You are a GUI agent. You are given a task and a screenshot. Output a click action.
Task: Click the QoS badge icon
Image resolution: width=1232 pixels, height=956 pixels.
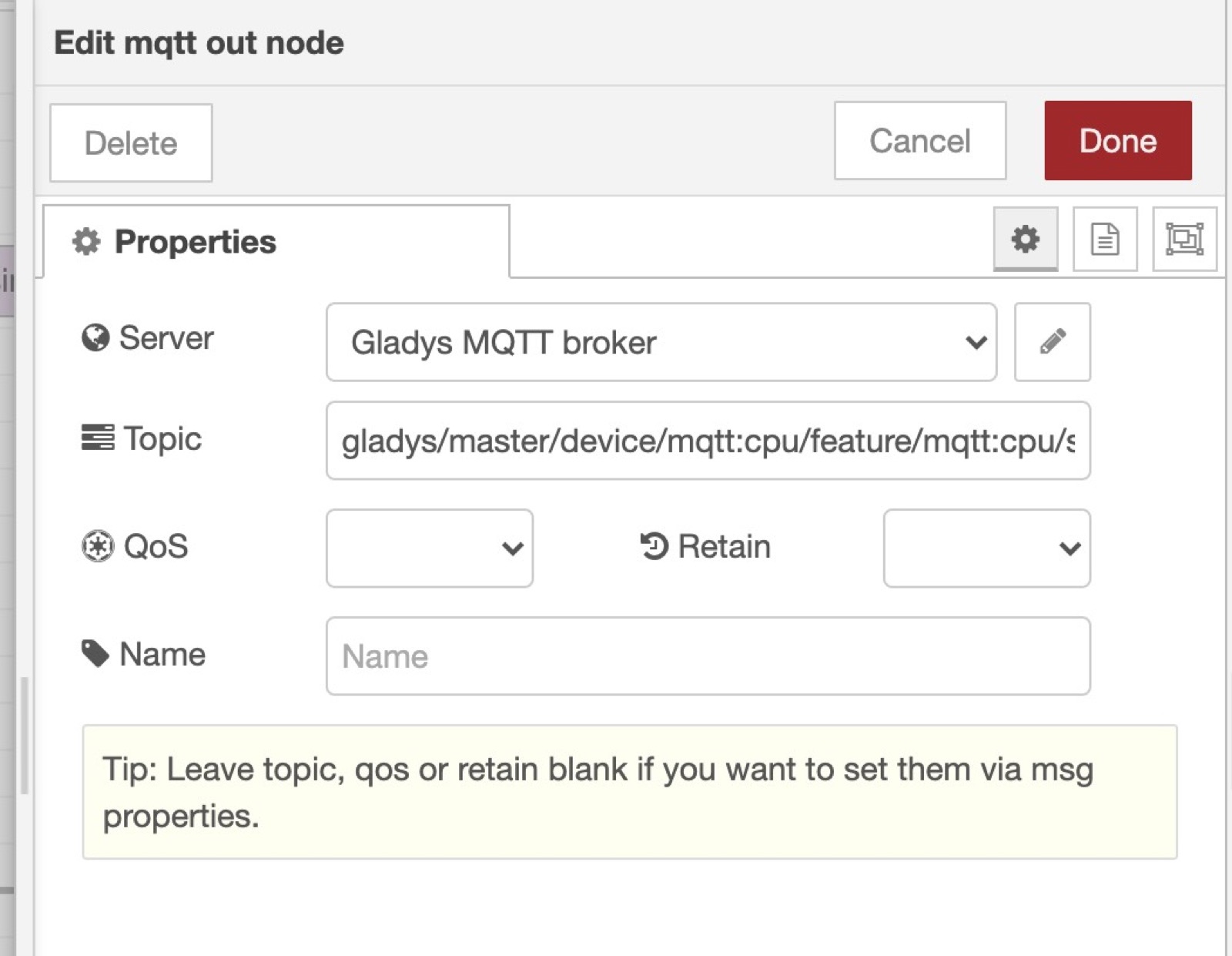(x=96, y=546)
